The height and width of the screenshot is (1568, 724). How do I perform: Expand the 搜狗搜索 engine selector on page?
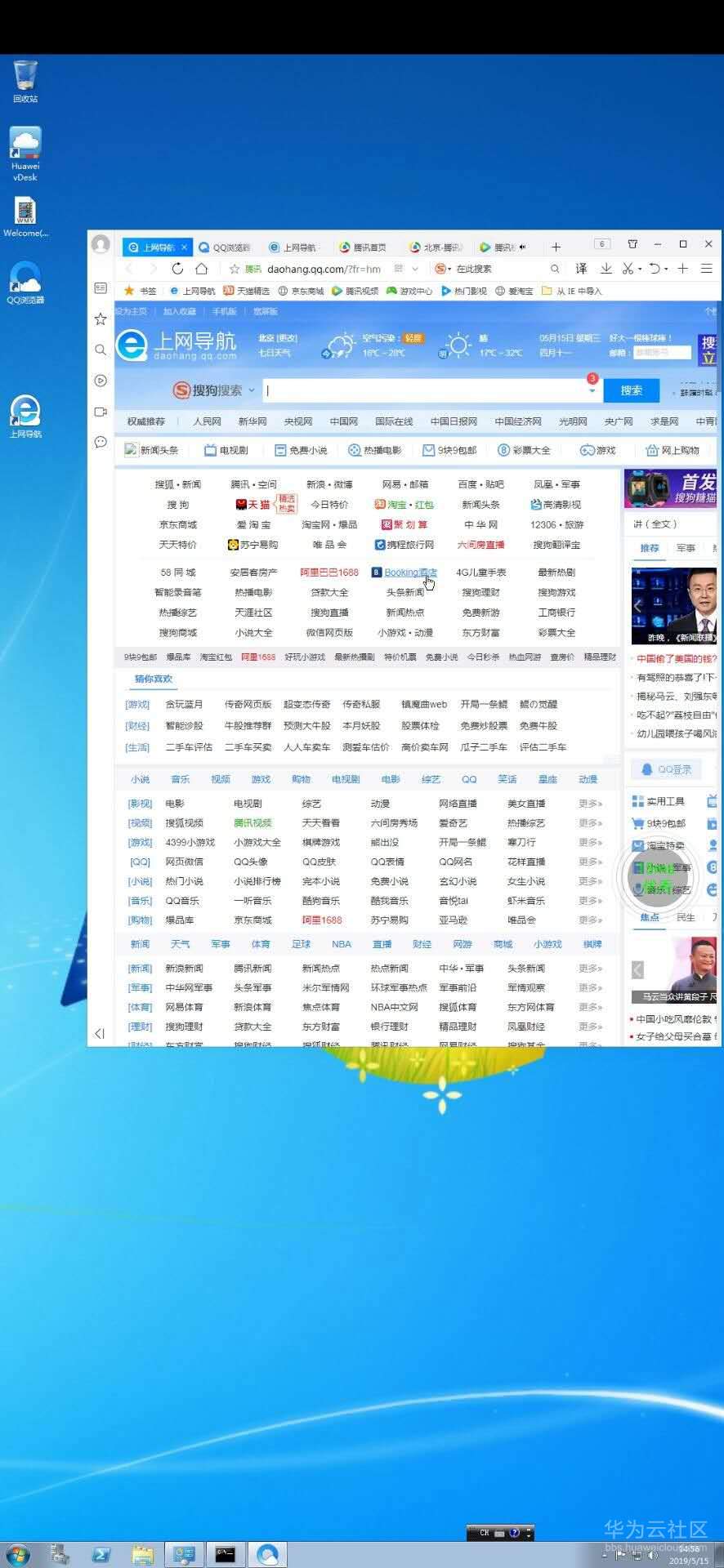(x=252, y=390)
